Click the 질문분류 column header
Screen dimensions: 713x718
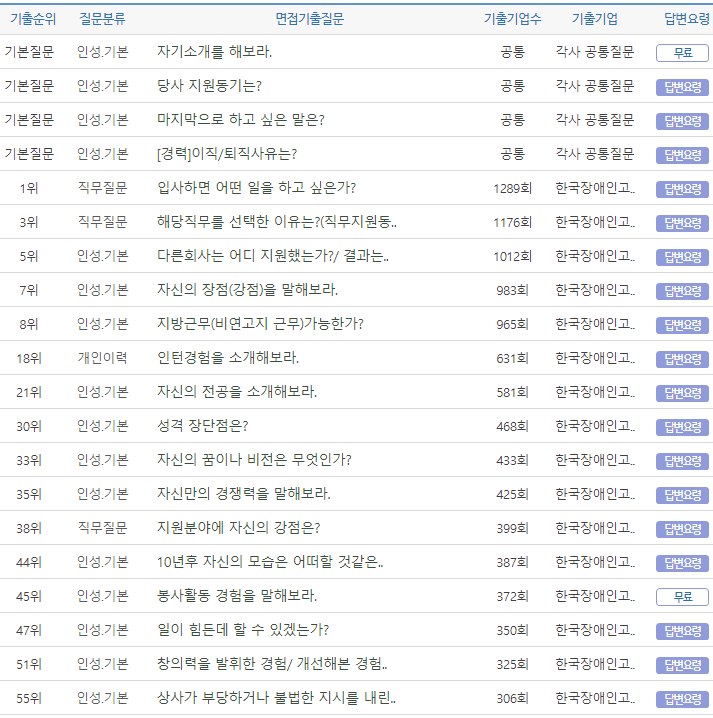[102, 19]
